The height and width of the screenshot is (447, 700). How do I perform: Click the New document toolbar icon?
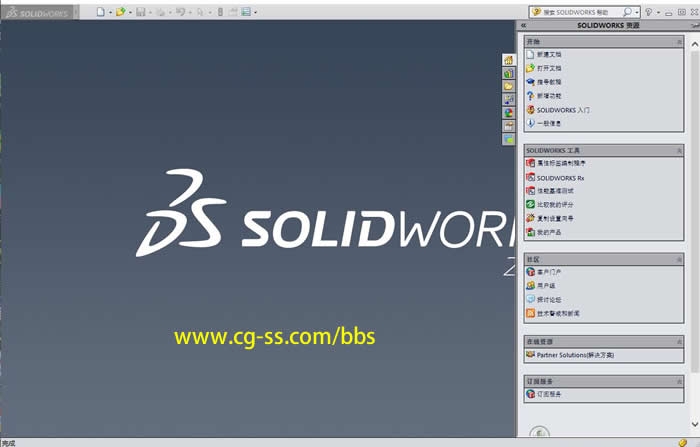pyautogui.click(x=99, y=12)
